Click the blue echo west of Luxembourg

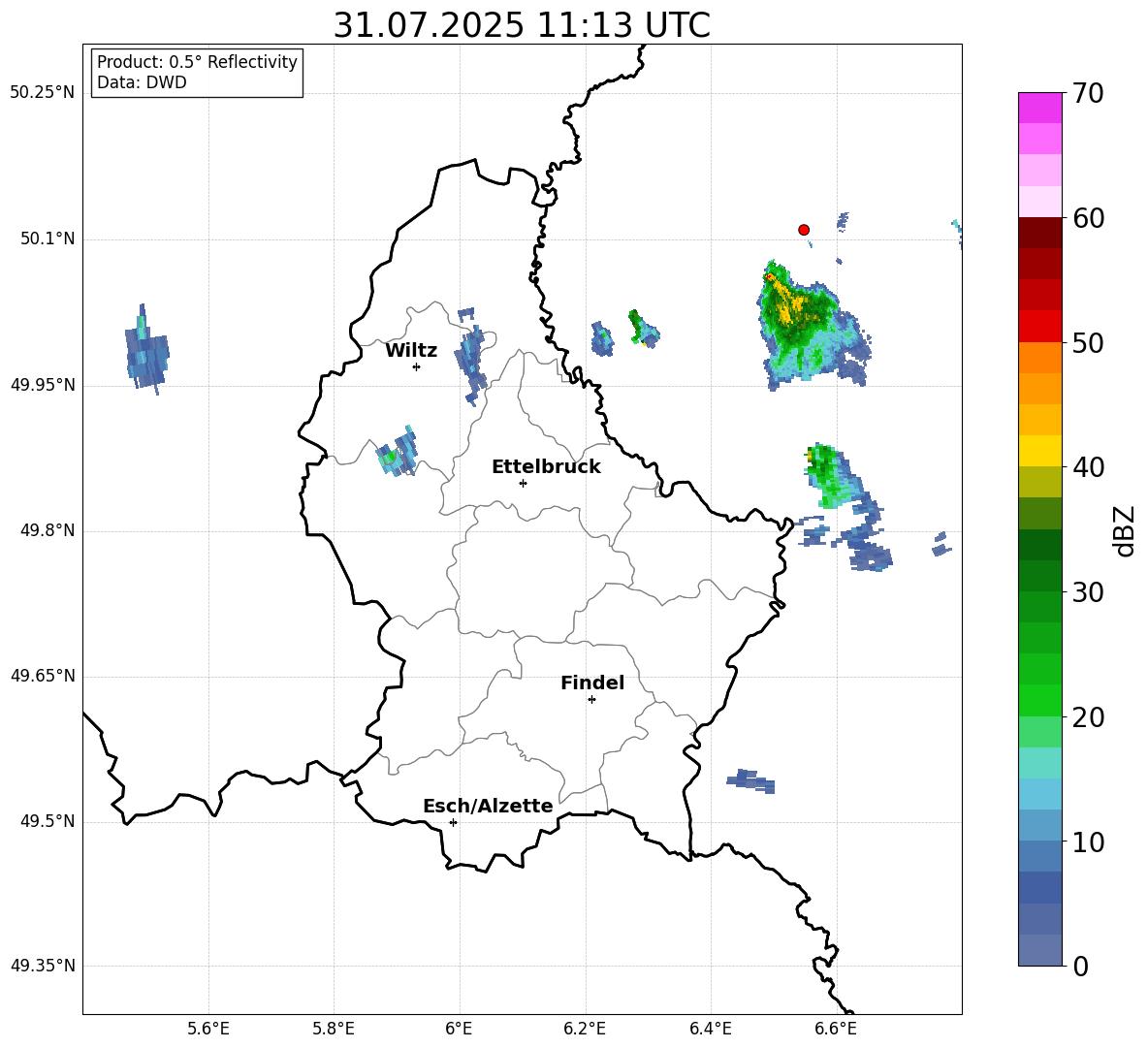click(x=146, y=351)
